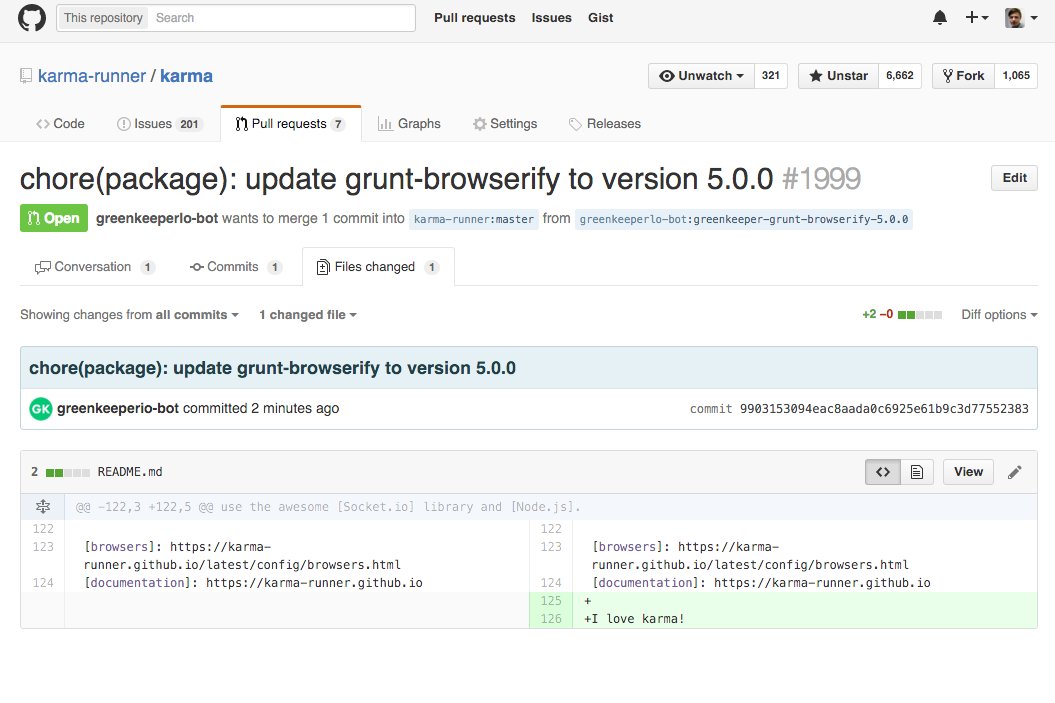Open the commit hash 9903153094ea link
This screenshot has width=1055, height=703.
coord(884,409)
